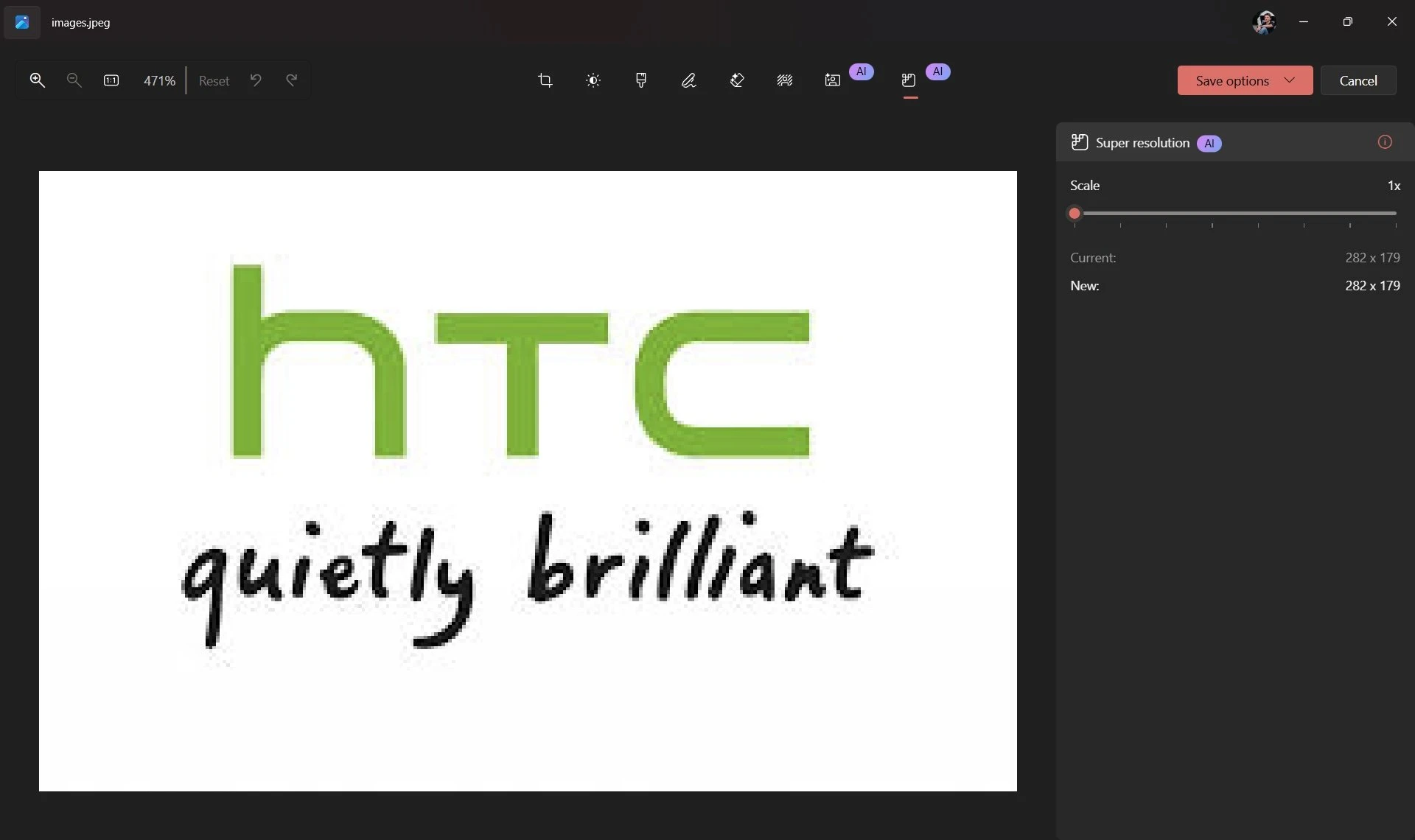Open the AI image tool
The width and height of the screenshot is (1415, 840).
[x=833, y=80]
